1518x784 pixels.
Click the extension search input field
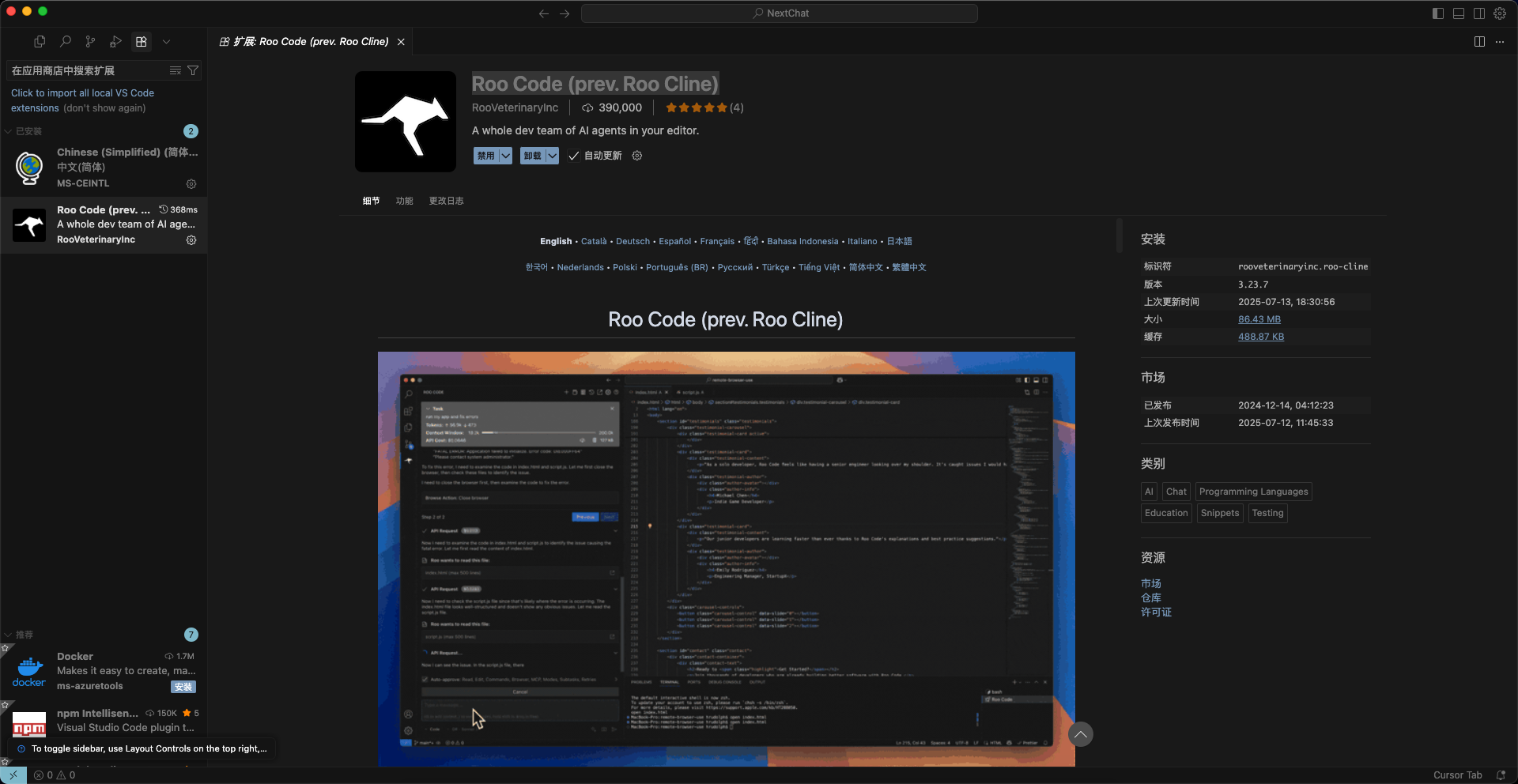(x=85, y=71)
